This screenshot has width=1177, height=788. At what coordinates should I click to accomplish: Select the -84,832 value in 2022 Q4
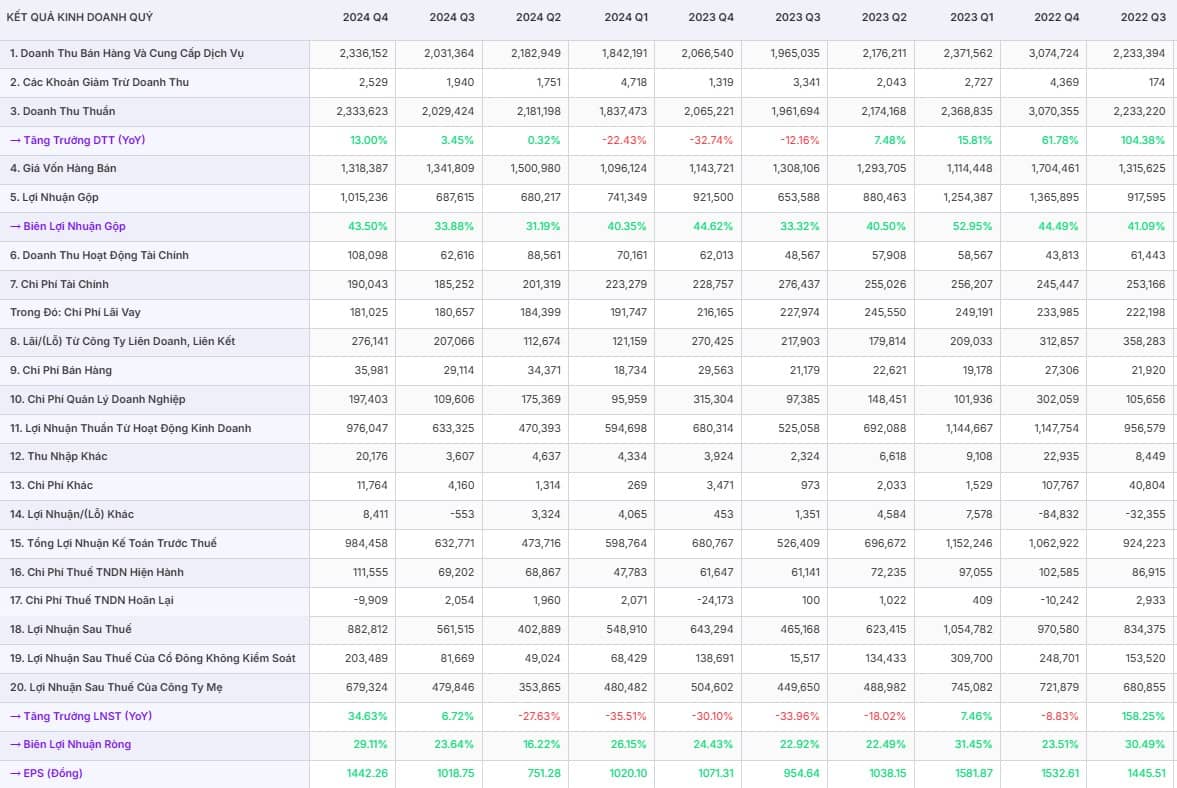(x=1059, y=515)
